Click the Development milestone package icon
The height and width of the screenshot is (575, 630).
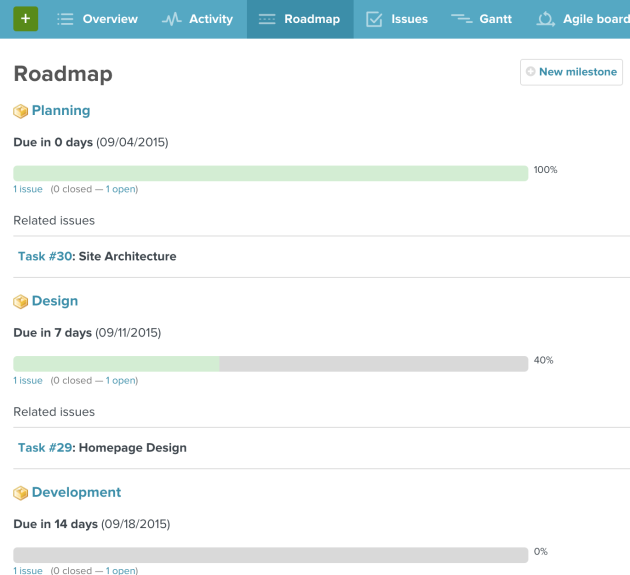tap(20, 493)
